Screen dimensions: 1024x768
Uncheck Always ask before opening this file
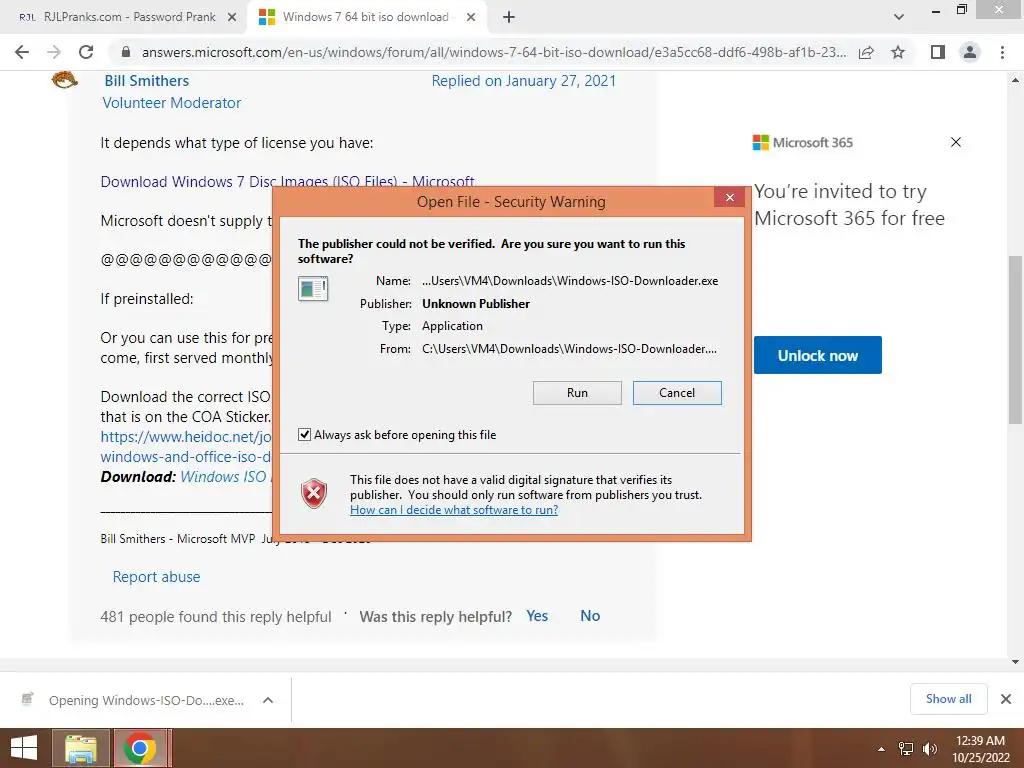[304, 435]
